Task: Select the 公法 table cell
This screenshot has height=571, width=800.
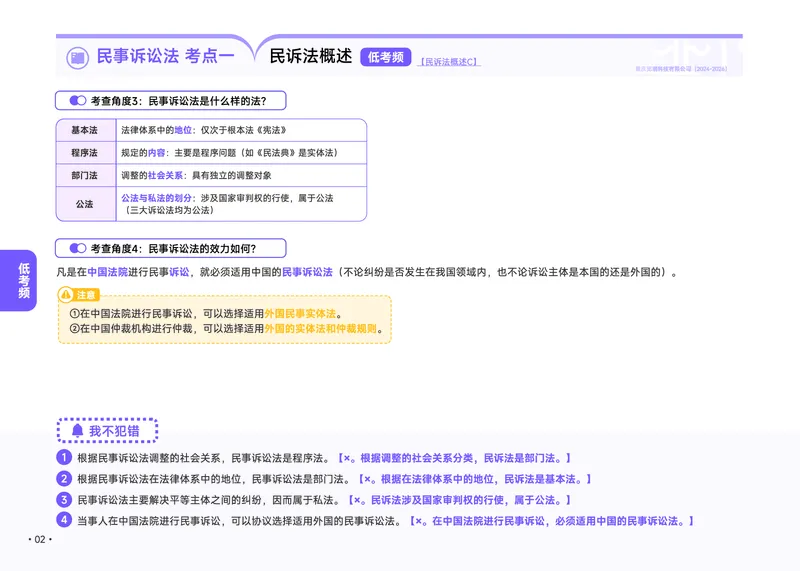Action: coord(86,204)
